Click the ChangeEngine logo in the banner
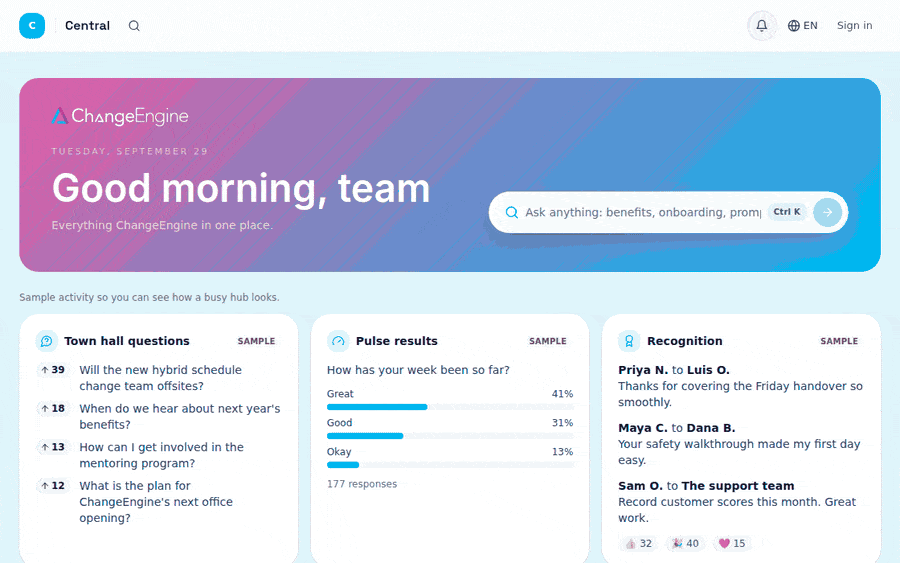The width and height of the screenshot is (900, 563). (x=120, y=116)
